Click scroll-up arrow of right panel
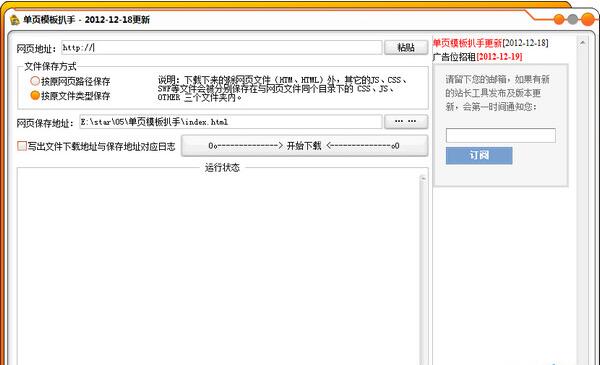 [x=582, y=43]
